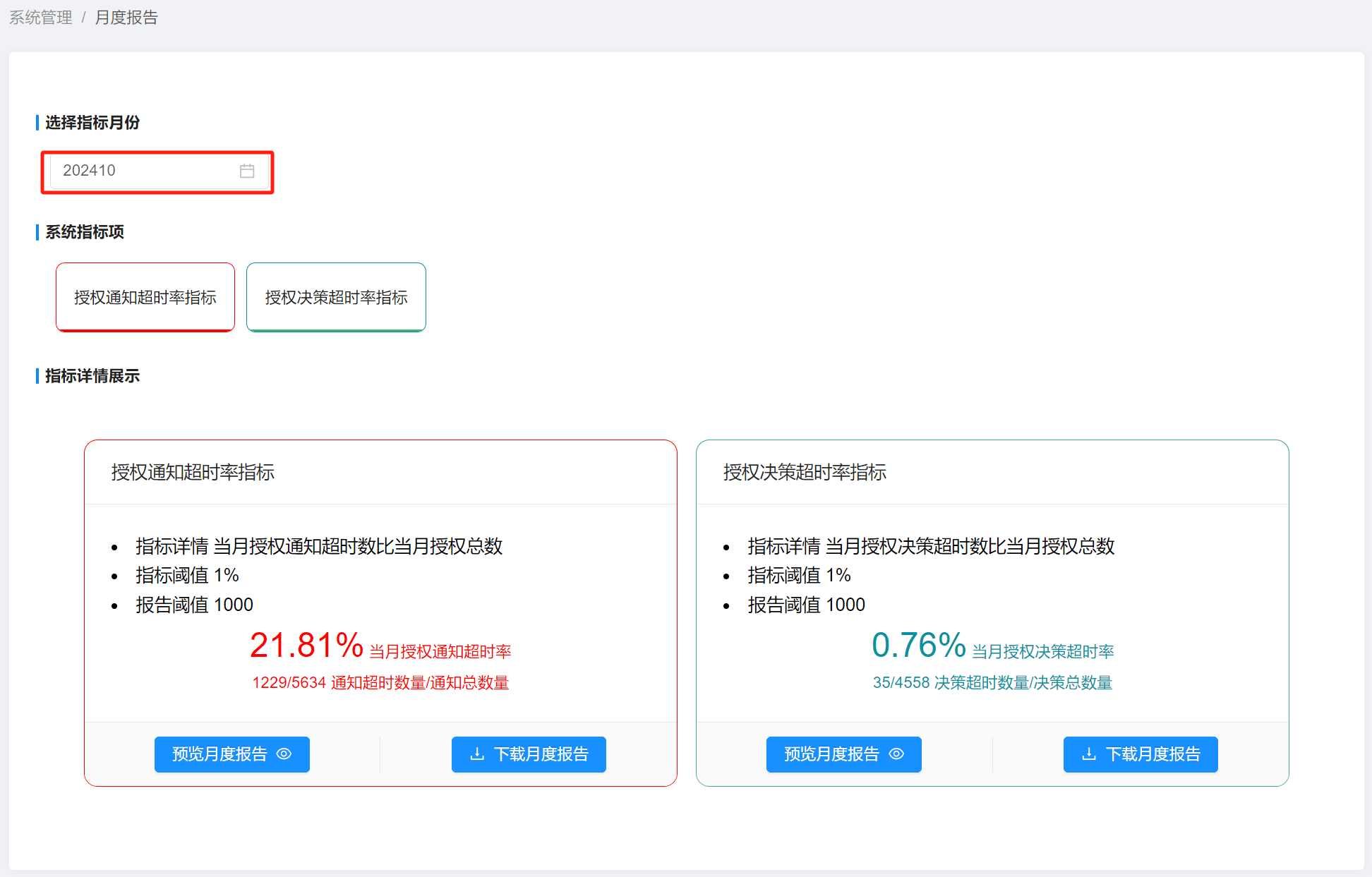Click the 21.81% timeout rate value

point(306,645)
